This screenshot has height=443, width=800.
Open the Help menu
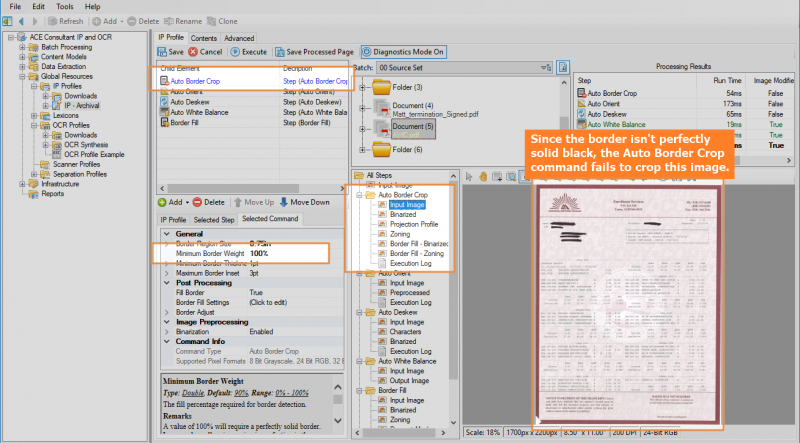[x=92, y=7]
